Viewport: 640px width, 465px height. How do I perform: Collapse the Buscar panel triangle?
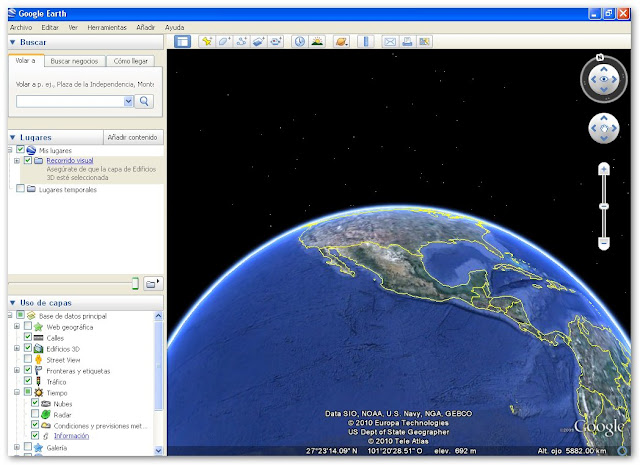pos(13,42)
